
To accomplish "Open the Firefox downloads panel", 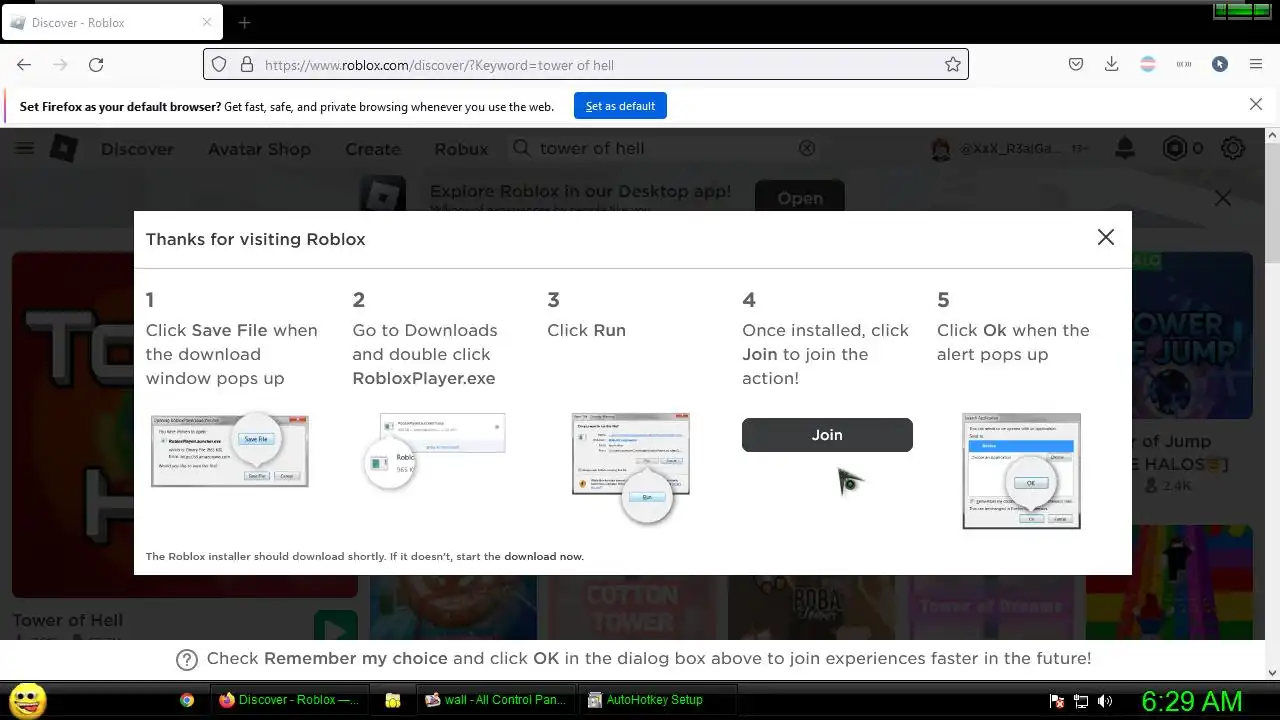I will pos(1111,64).
